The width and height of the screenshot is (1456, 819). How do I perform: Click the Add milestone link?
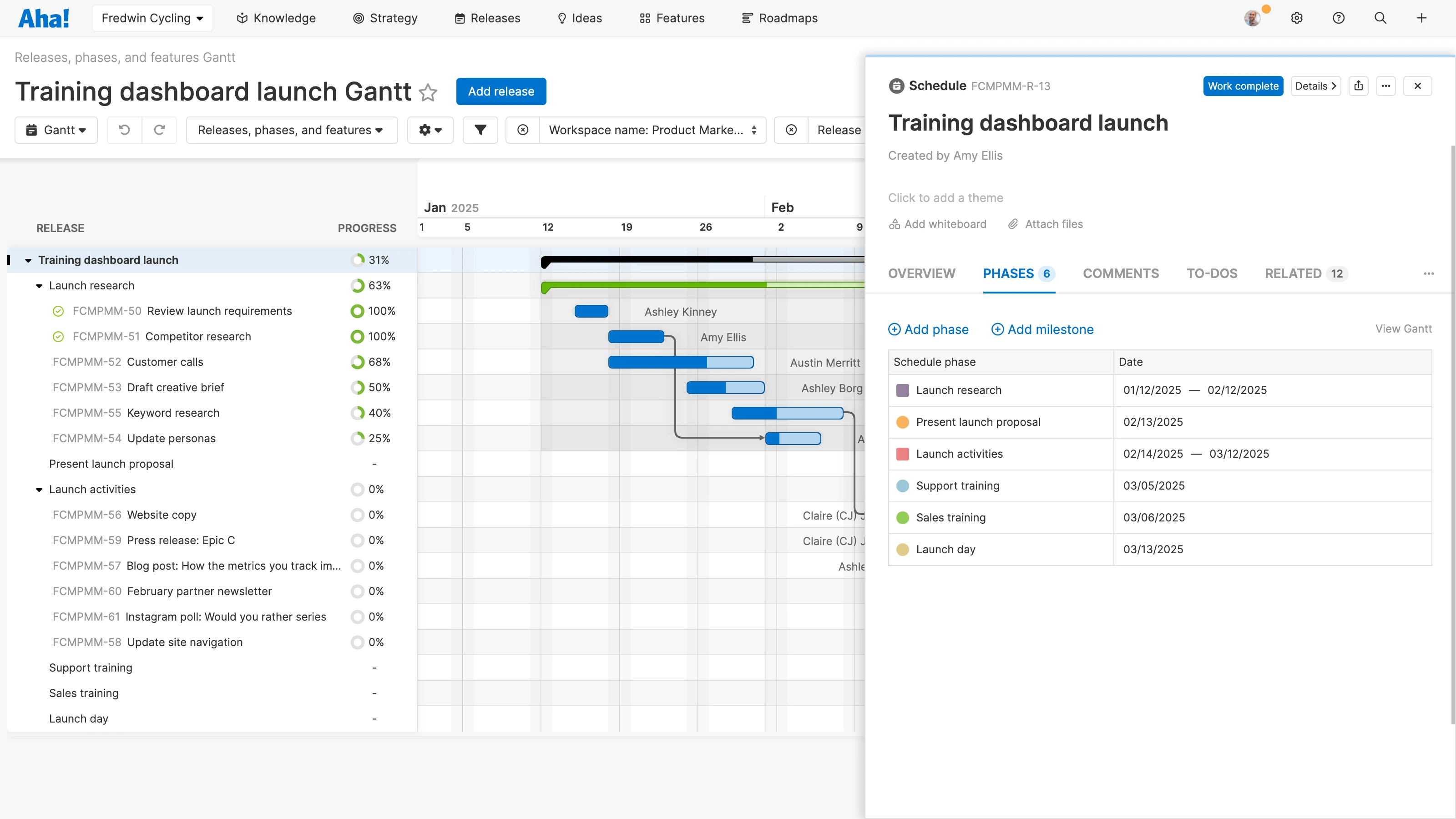[1042, 329]
